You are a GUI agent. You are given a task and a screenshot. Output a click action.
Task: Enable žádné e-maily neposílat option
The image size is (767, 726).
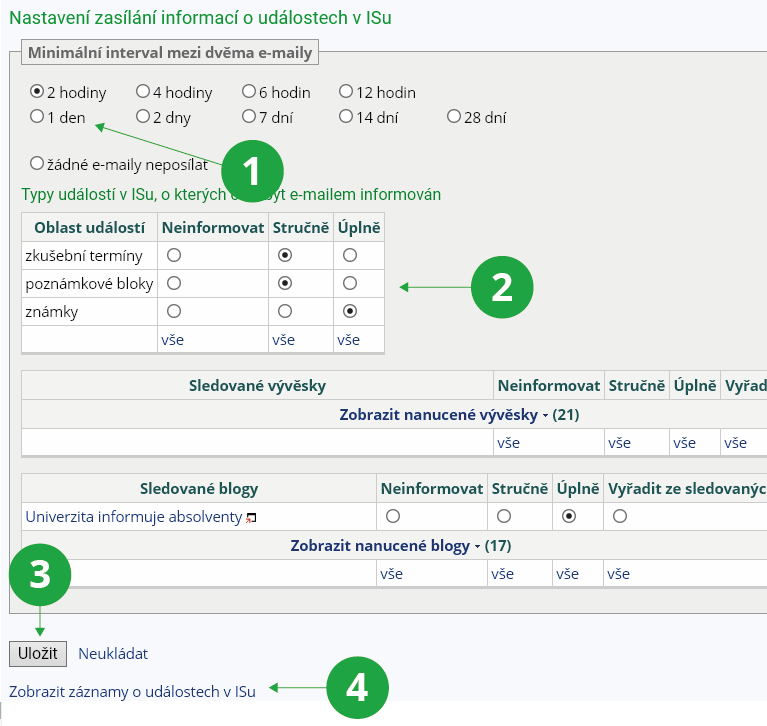(x=37, y=163)
